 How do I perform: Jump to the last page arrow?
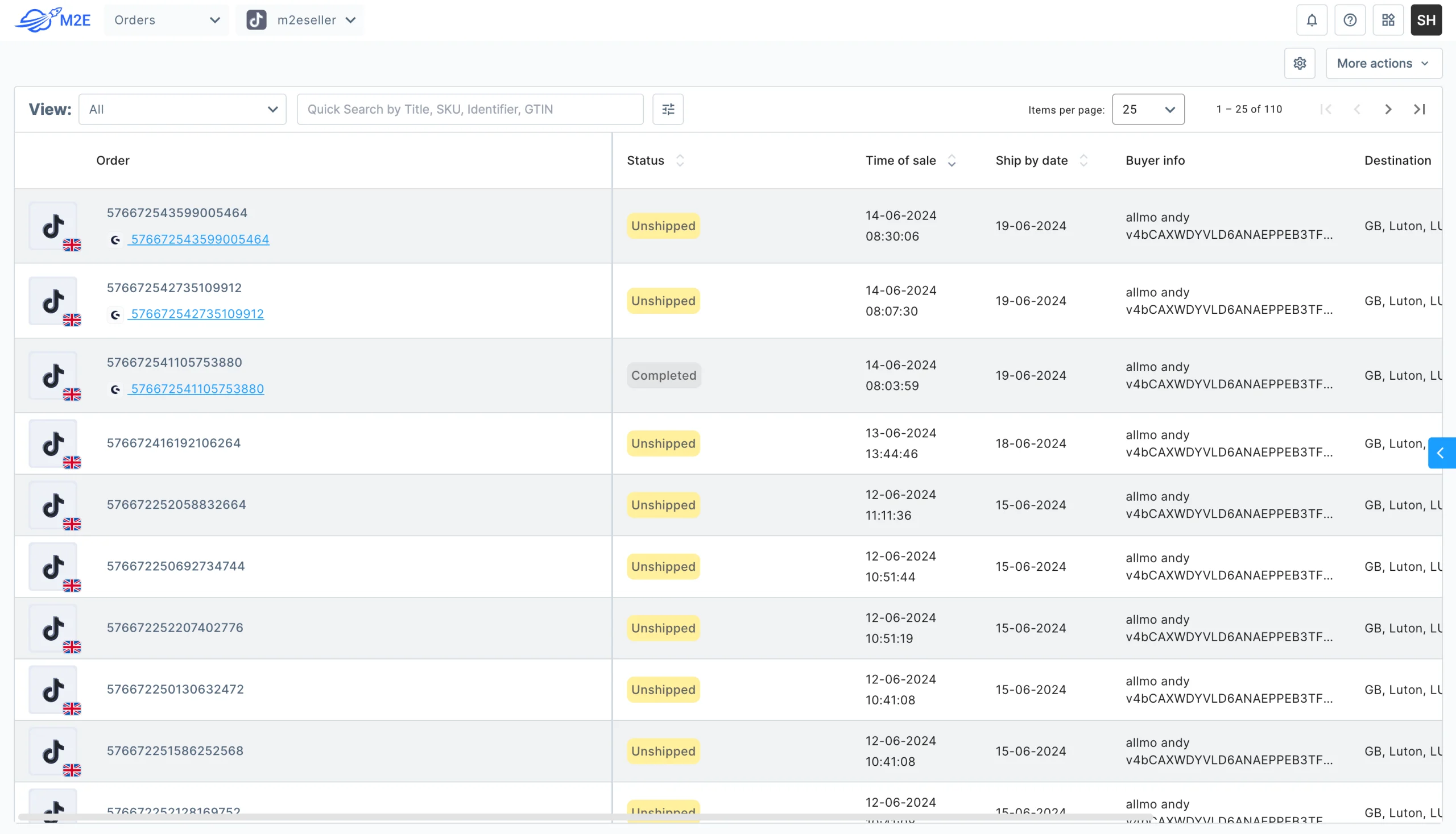click(x=1420, y=109)
